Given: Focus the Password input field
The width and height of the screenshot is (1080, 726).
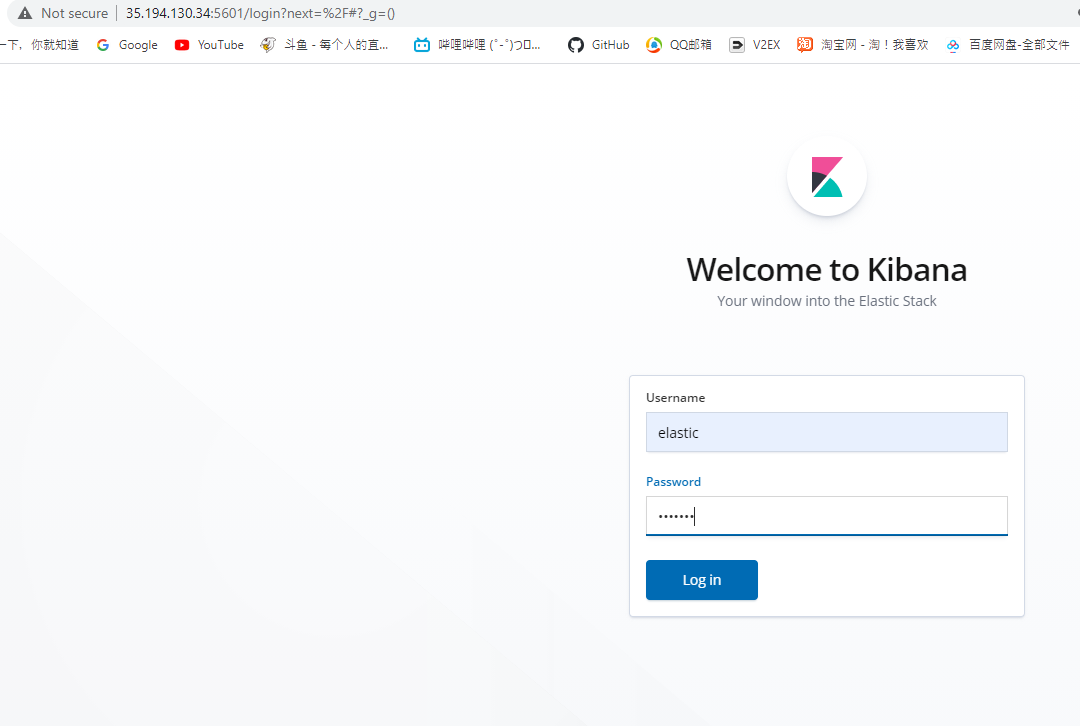Looking at the screenshot, I should 827,516.
